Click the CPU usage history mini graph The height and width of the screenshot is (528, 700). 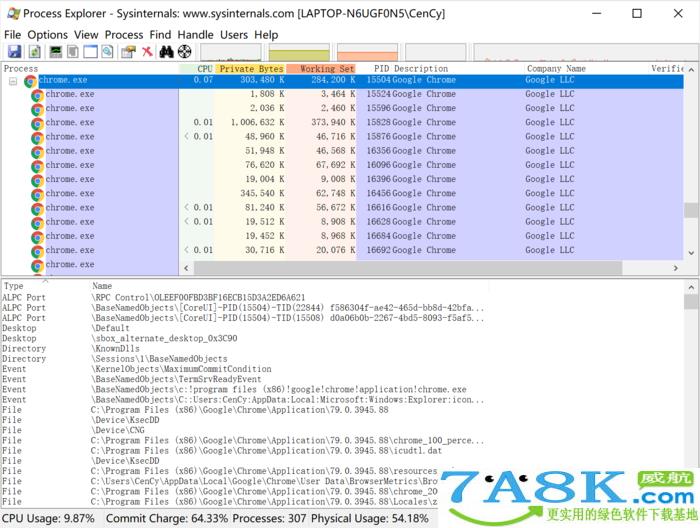[x=231, y=52]
